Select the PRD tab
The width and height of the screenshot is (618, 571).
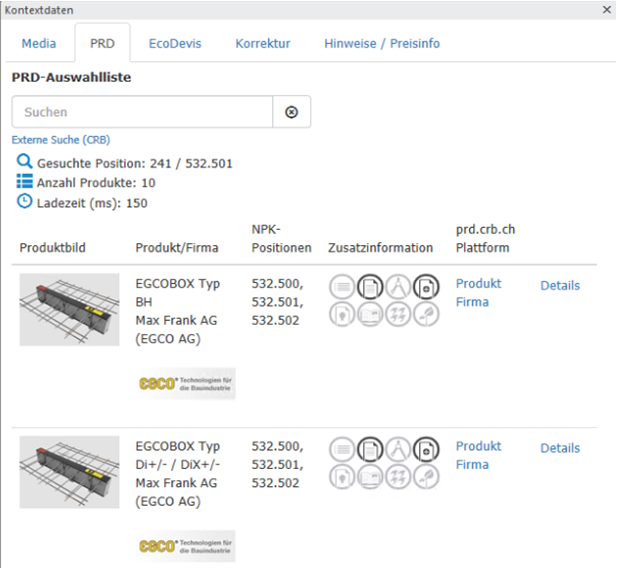point(102,43)
